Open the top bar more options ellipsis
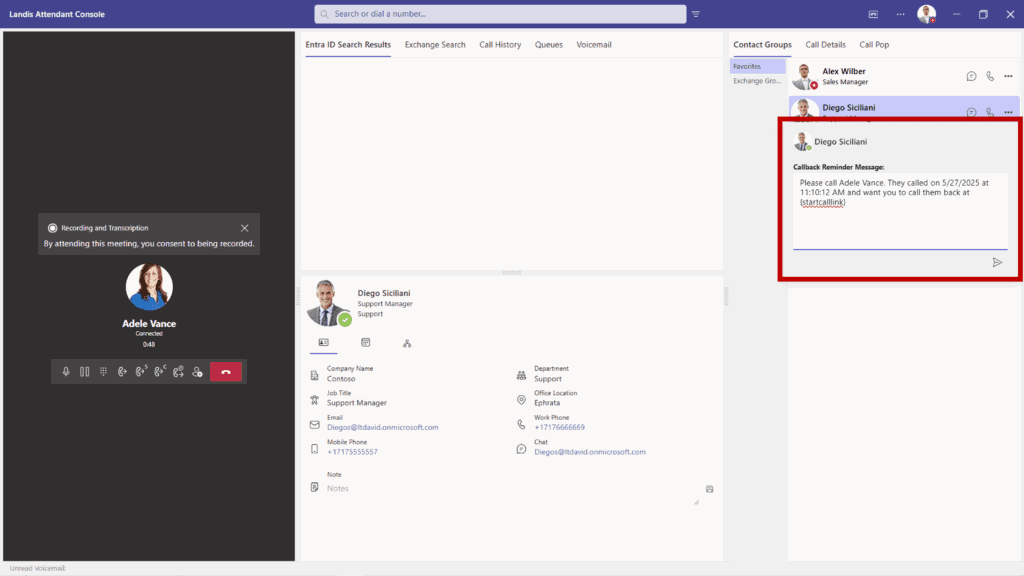Viewport: 1024px width, 576px height. click(x=900, y=14)
